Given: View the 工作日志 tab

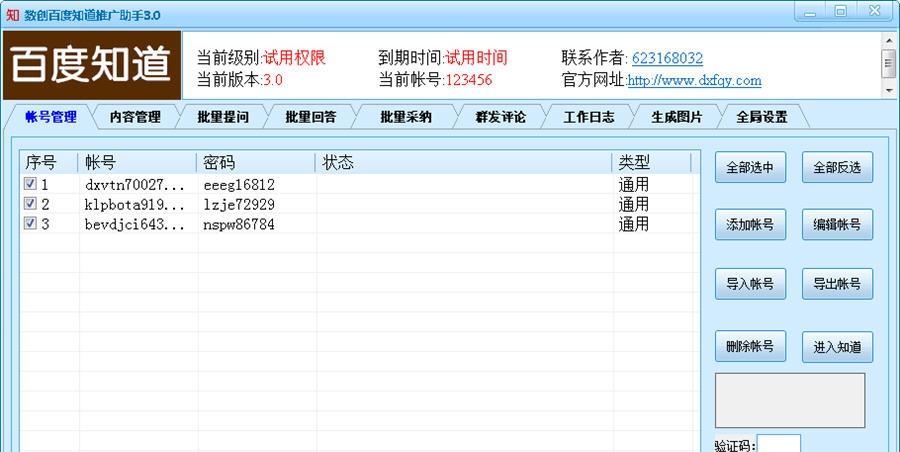Looking at the screenshot, I should (588, 117).
